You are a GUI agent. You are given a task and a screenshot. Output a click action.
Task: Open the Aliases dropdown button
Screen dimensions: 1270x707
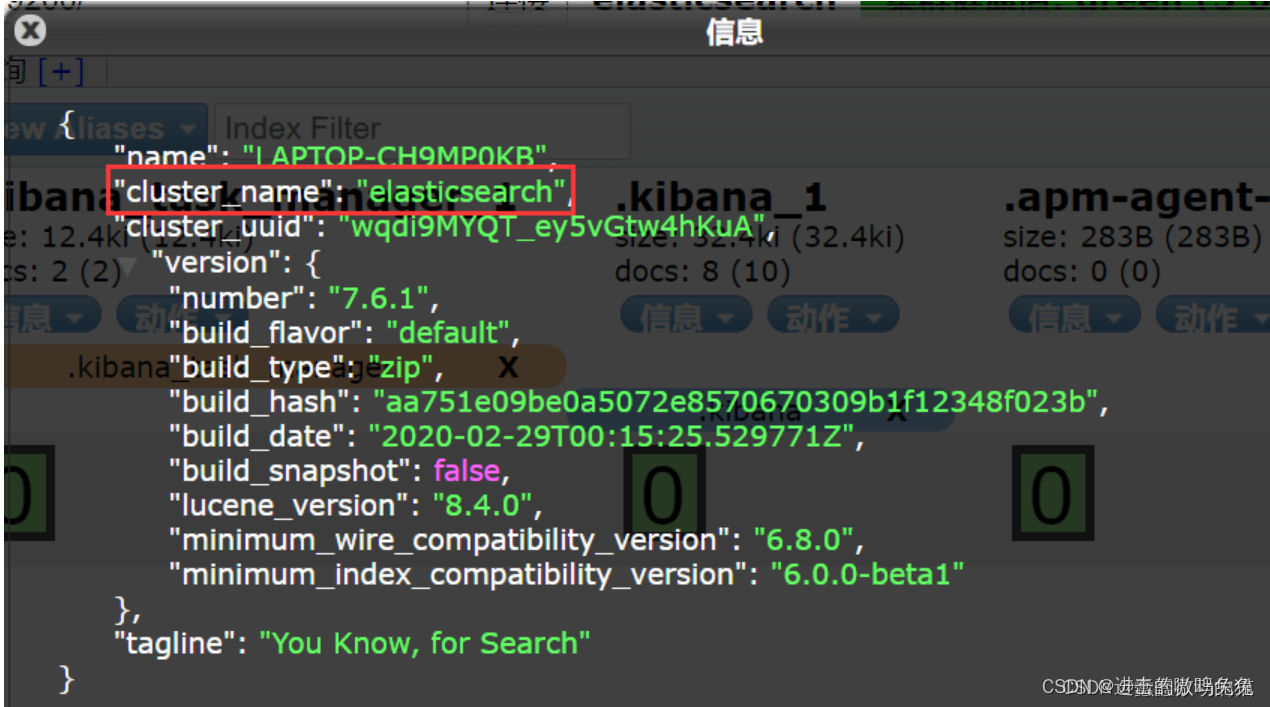point(104,129)
